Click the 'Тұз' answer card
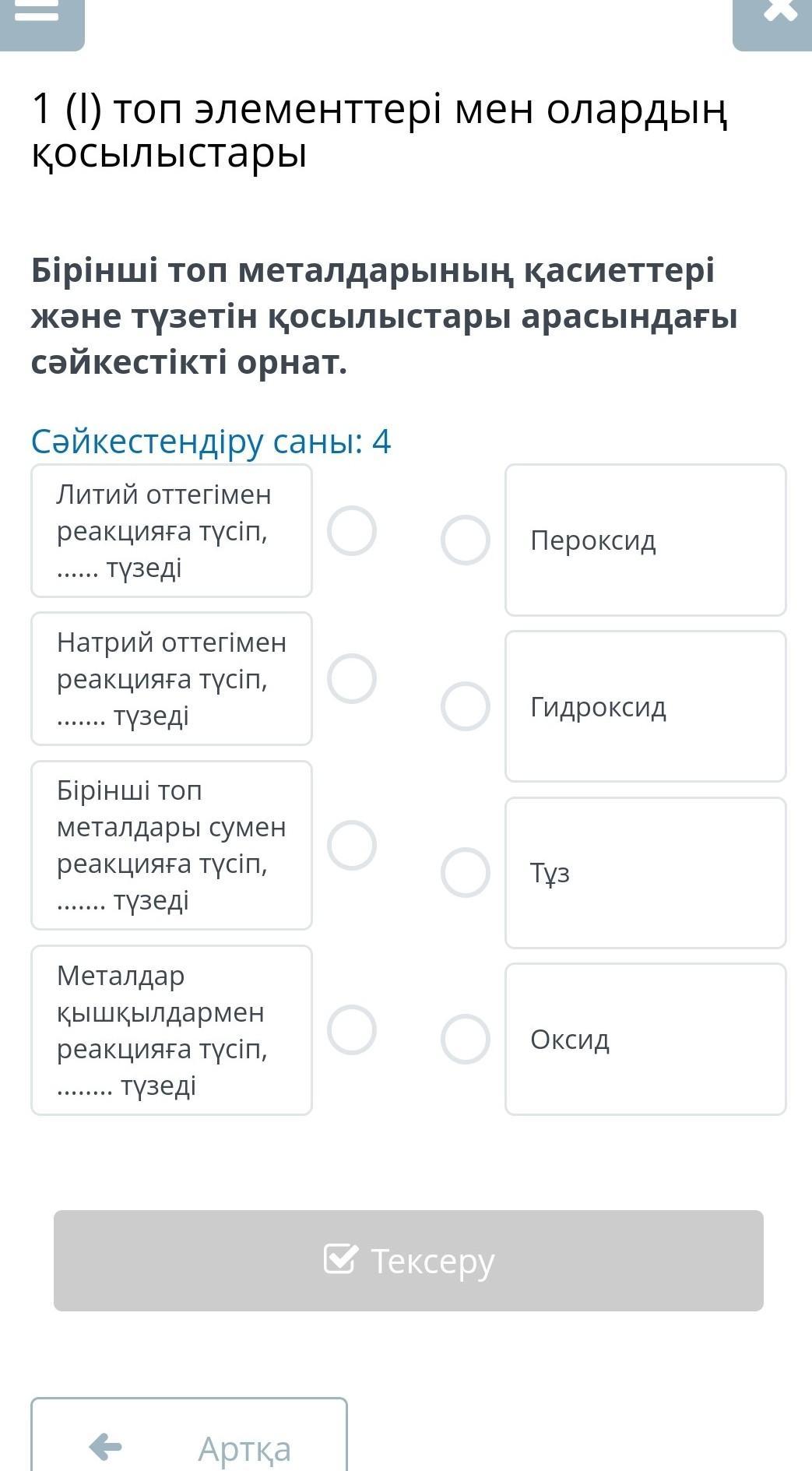Viewport: 812px width, 1471px height. coord(645,872)
